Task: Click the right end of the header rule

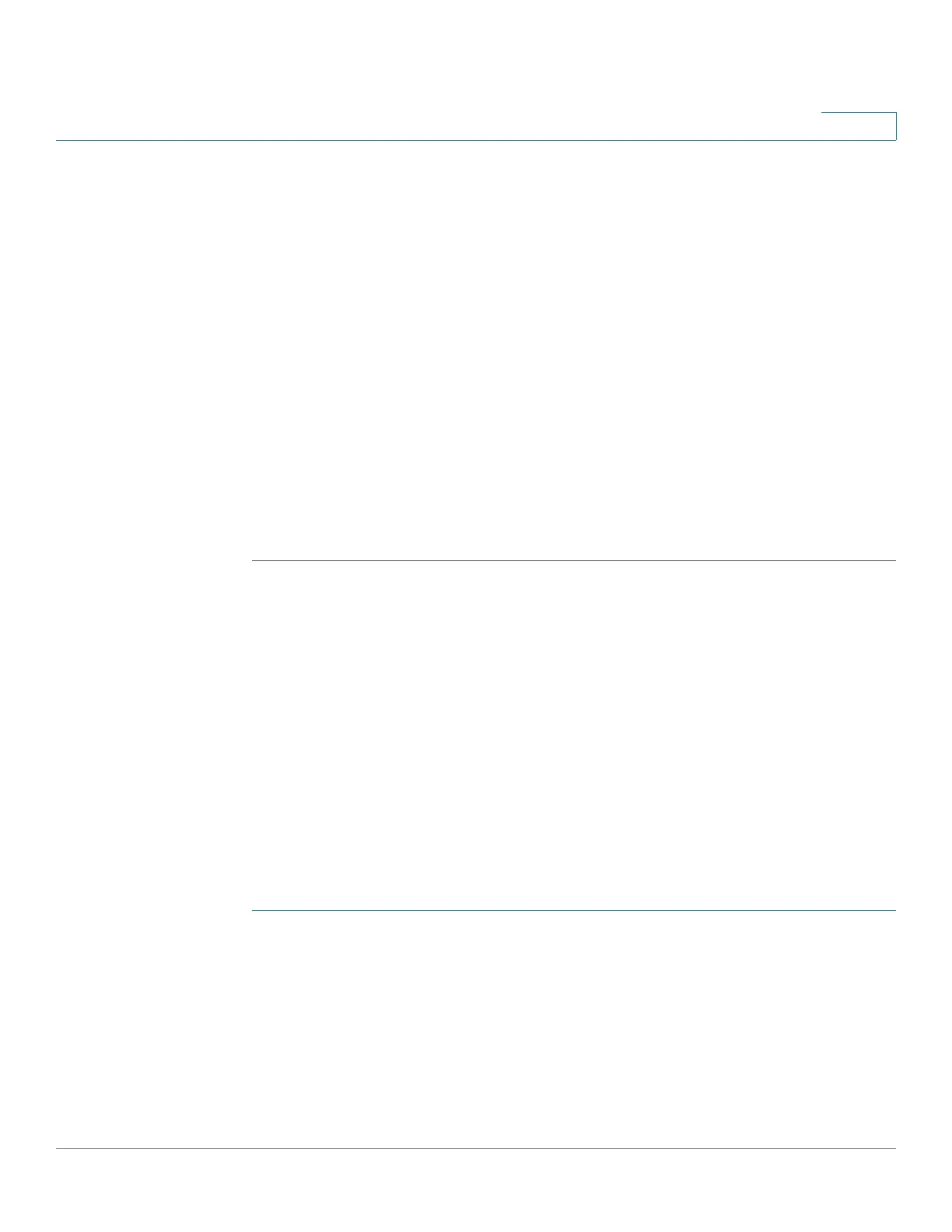Action: click(x=892, y=140)
